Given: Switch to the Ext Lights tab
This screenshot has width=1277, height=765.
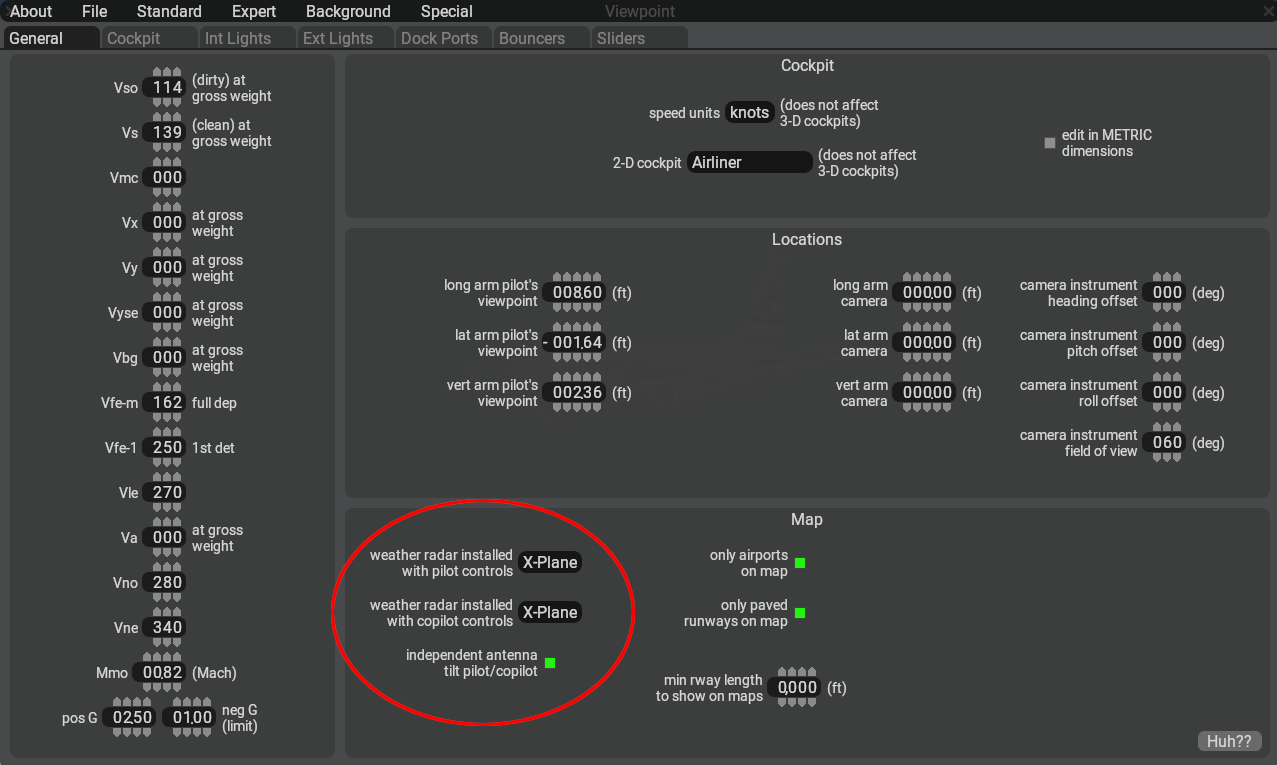Looking at the screenshot, I should 338,38.
